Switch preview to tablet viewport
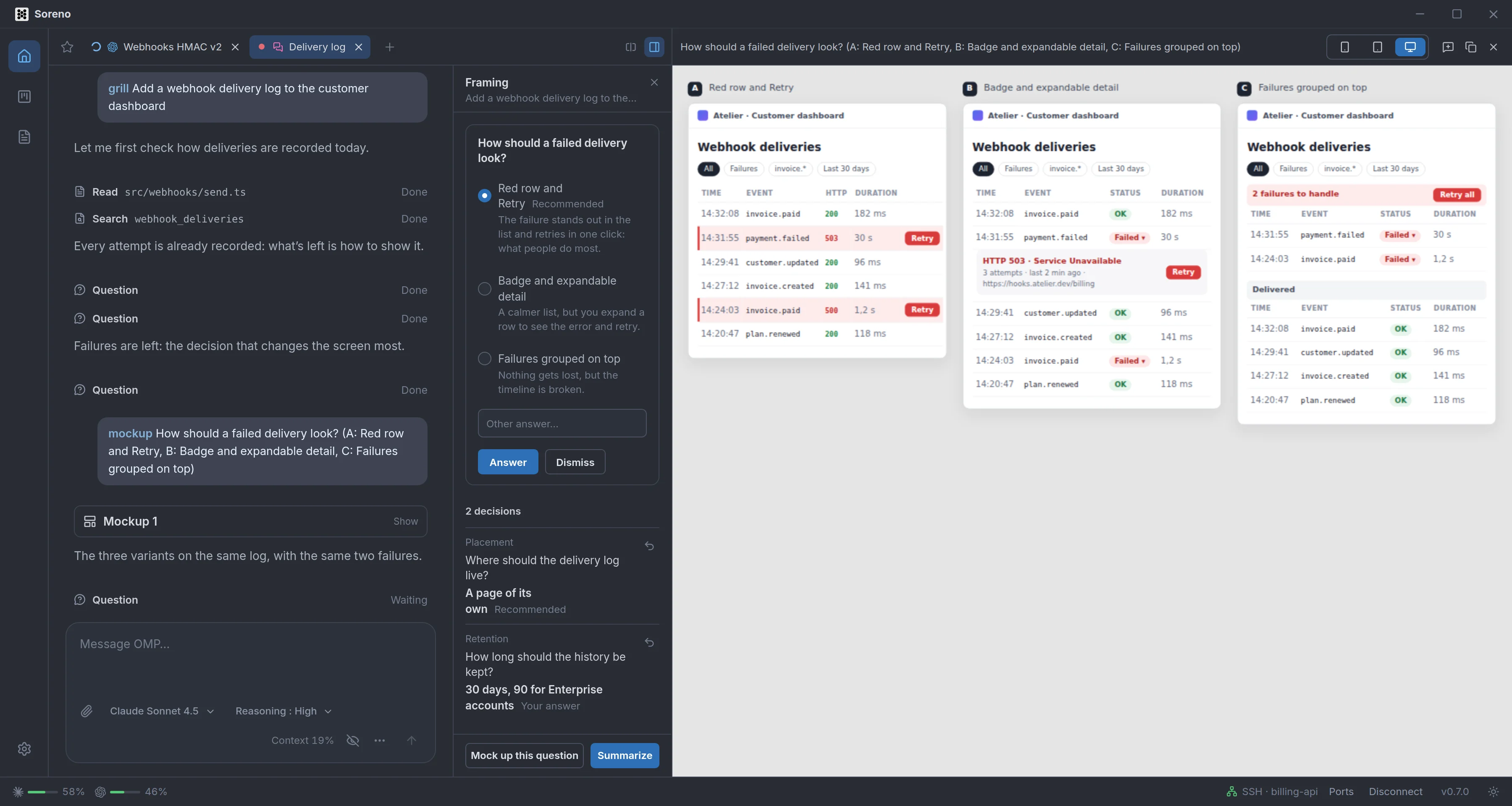Screen dimensions: 1512x806 pyautogui.click(x=1377, y=47)
